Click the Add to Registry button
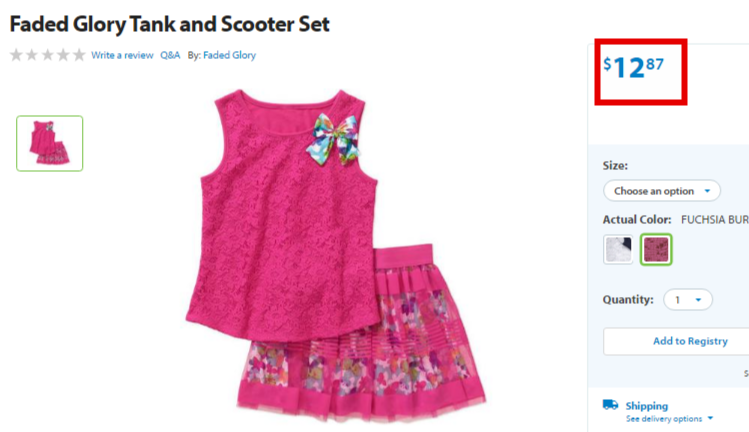This screenshot has width=749, height=432. (690, 341)
